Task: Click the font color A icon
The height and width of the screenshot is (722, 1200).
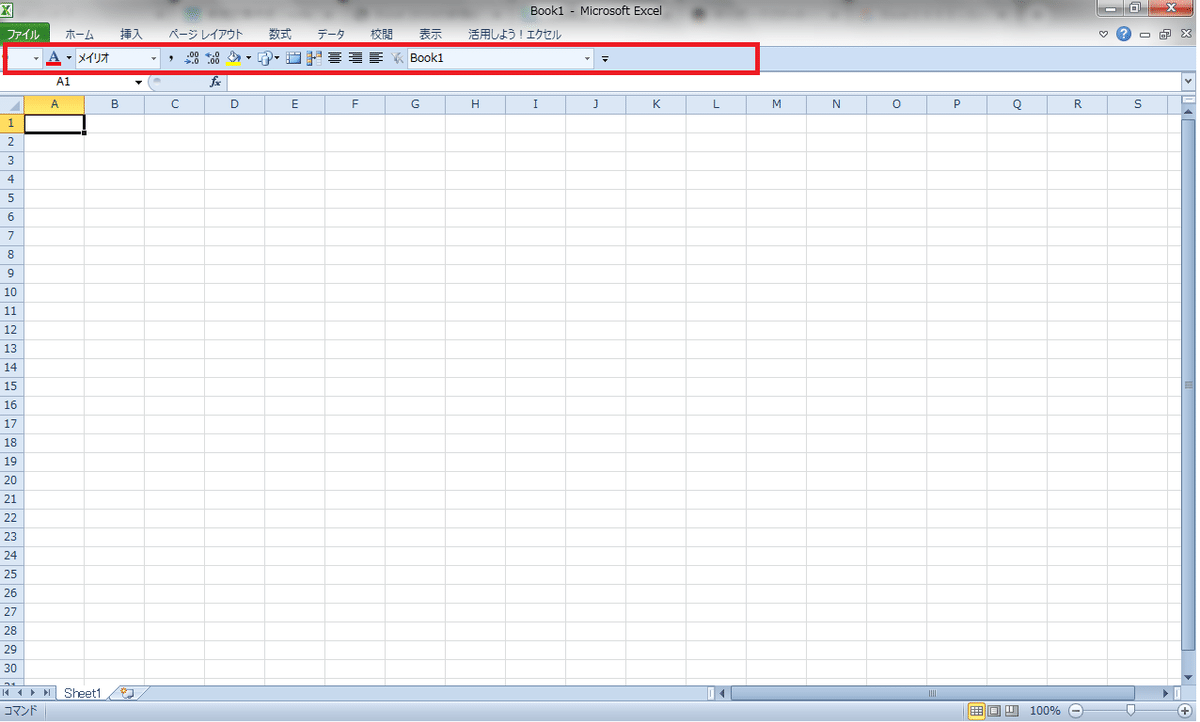Action: point(54,58)
